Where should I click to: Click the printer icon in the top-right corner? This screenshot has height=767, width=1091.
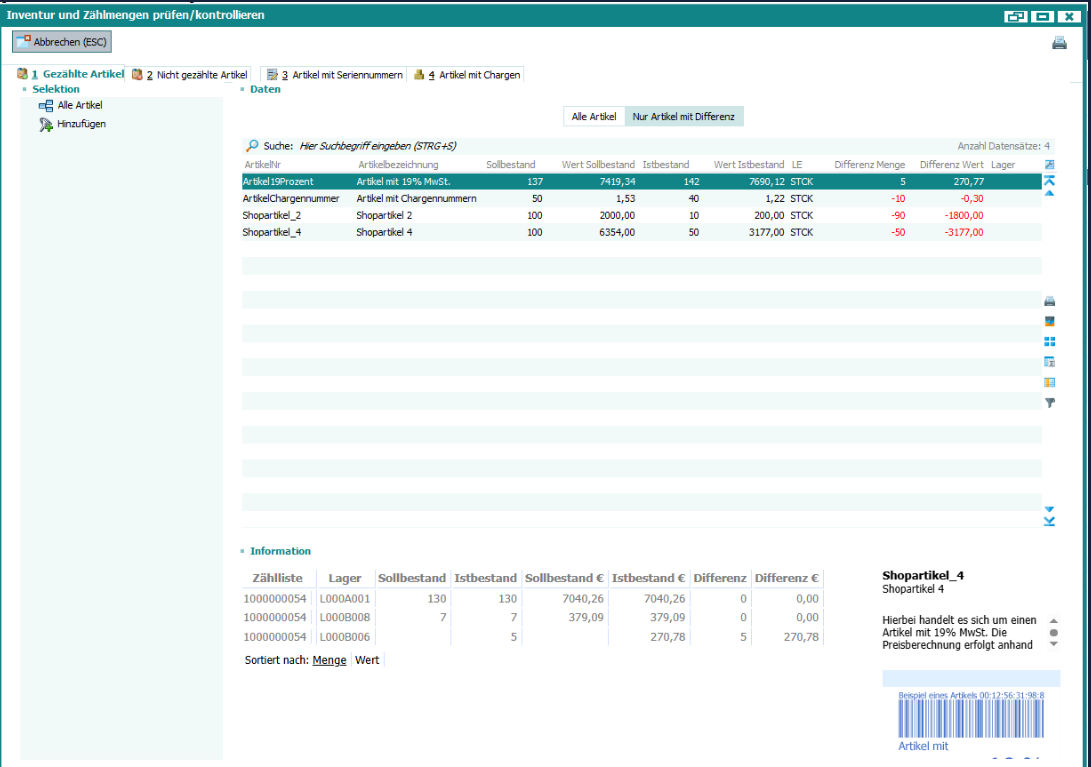pyautogui.click(x=1059, y=43)
